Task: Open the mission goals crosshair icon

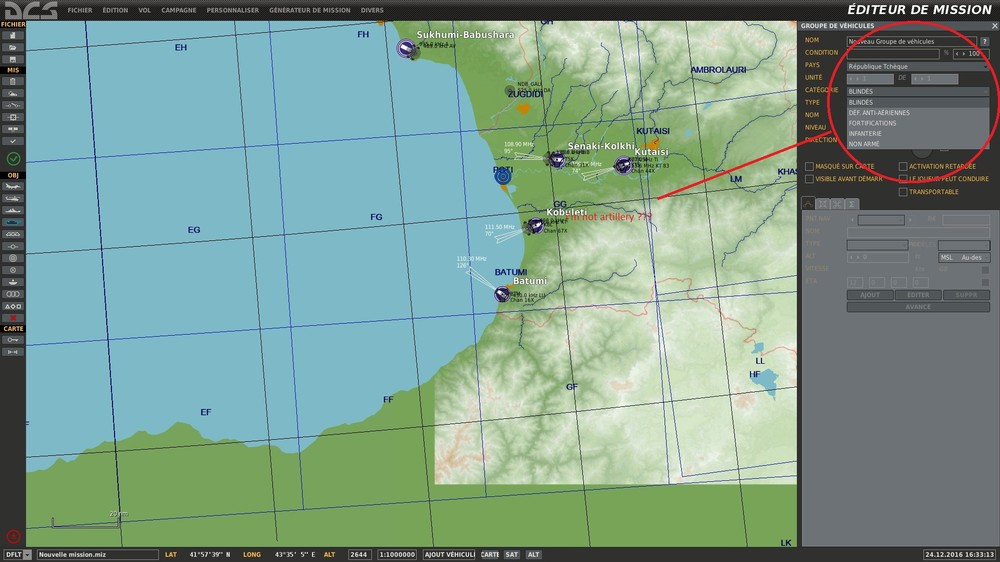Action: point(13,117)
